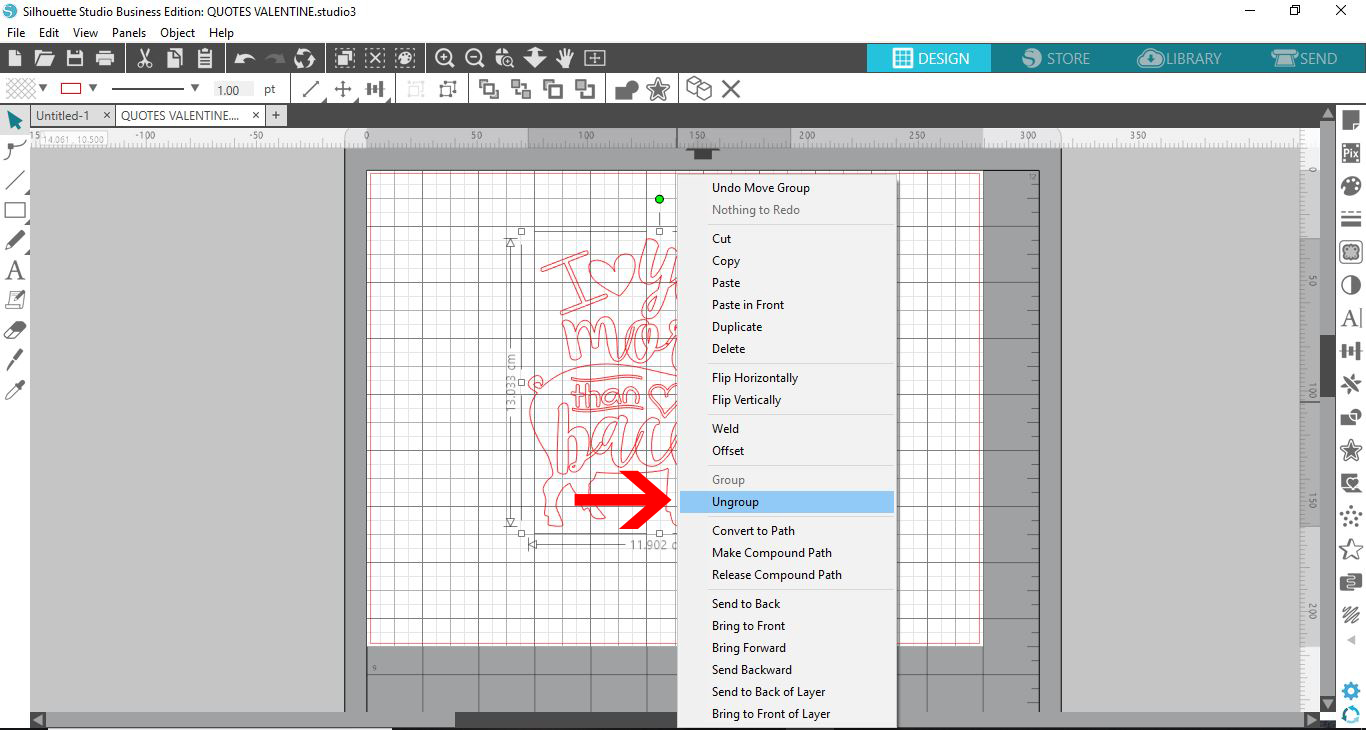Open the Panels menu
The image size is (1366, 730).
point(129,32)
